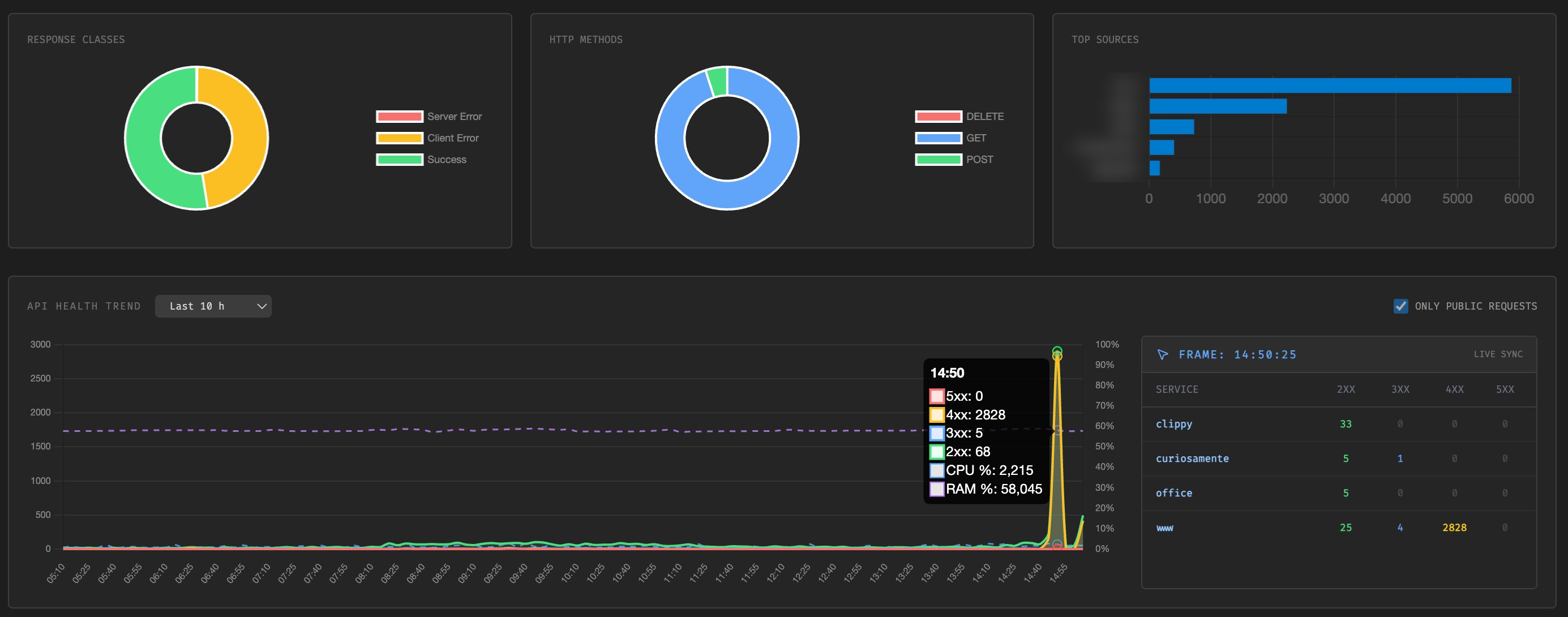Click the 2828 value in www row

click(1454, 528)
